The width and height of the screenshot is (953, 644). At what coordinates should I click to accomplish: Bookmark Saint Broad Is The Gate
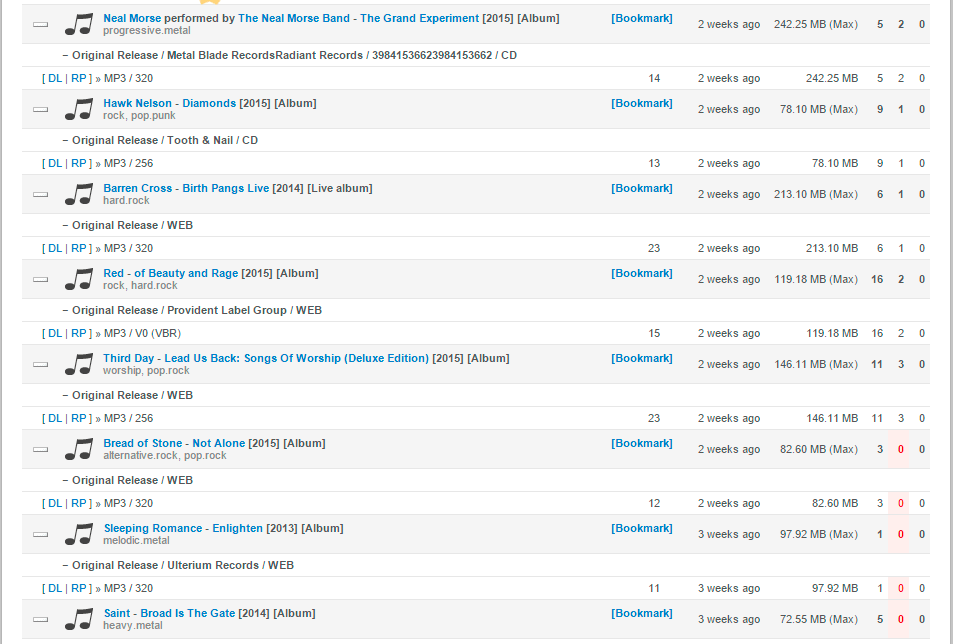(642, 614)
